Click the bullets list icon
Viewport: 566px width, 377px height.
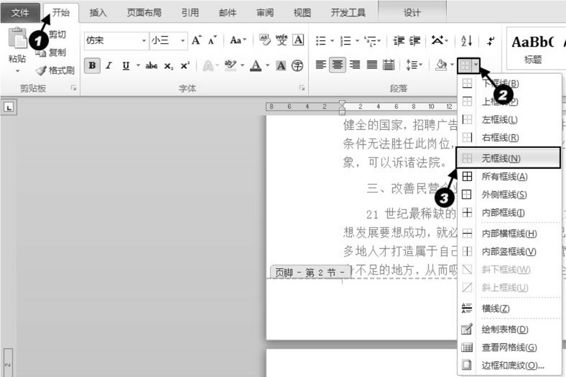tap(321, 41)
